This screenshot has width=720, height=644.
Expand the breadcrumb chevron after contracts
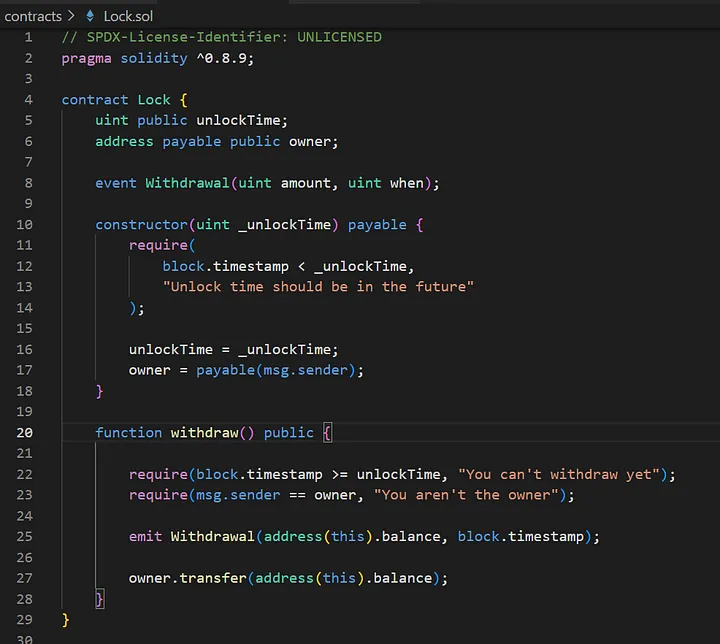point(70,16)
